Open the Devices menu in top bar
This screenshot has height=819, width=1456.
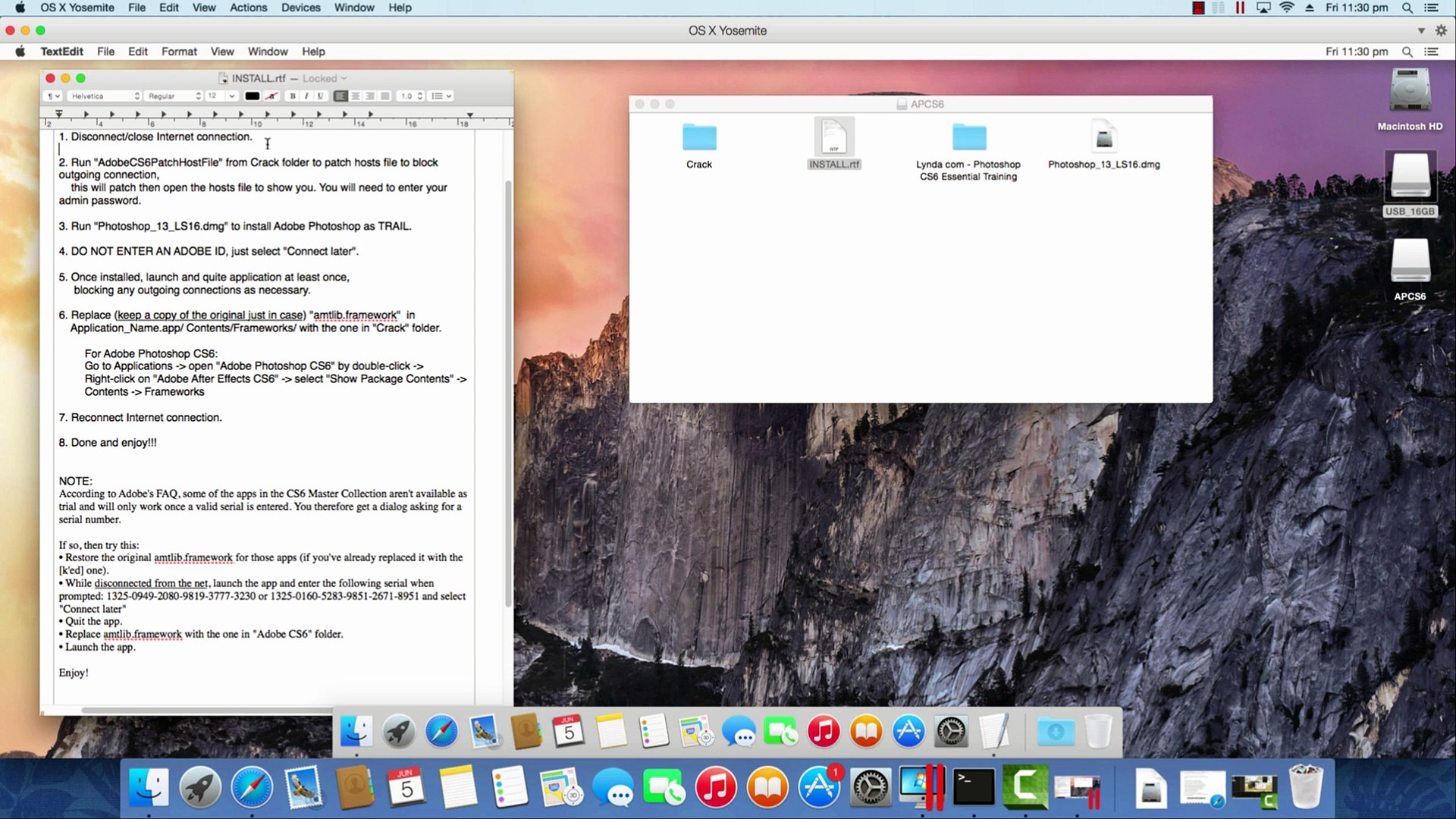(x=300, y=8)
